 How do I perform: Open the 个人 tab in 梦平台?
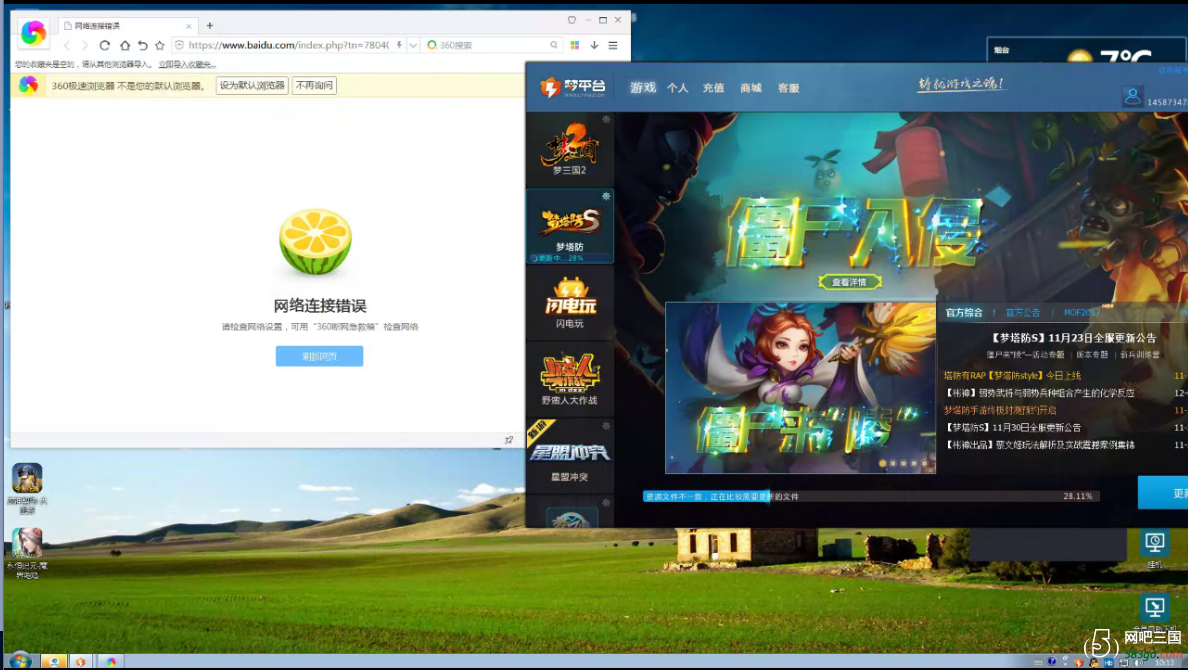tap(677, 88)
